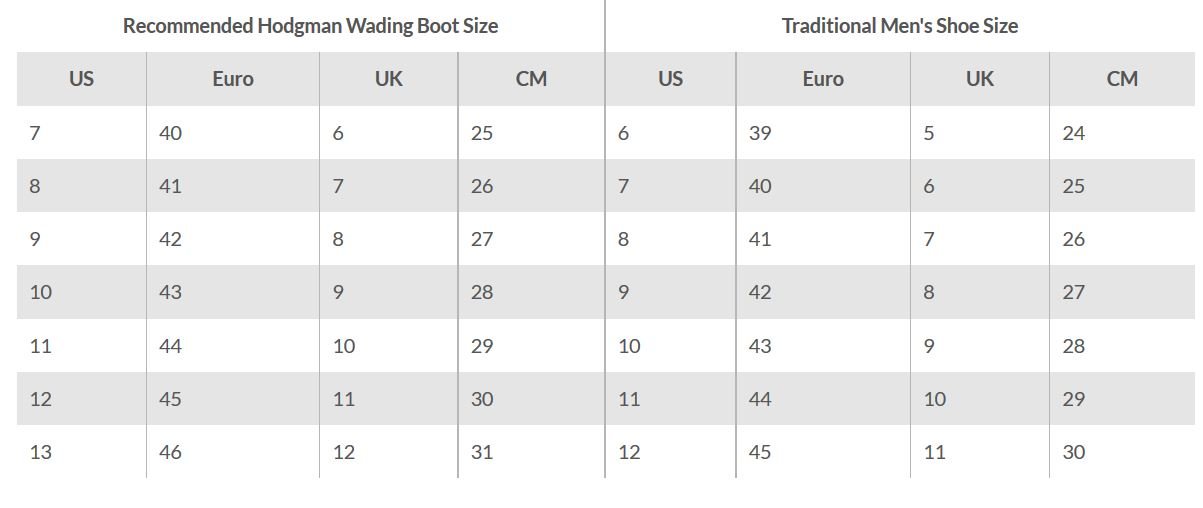Click the Traditional Men's Shoe Size heading

click(x=899, y=26)
